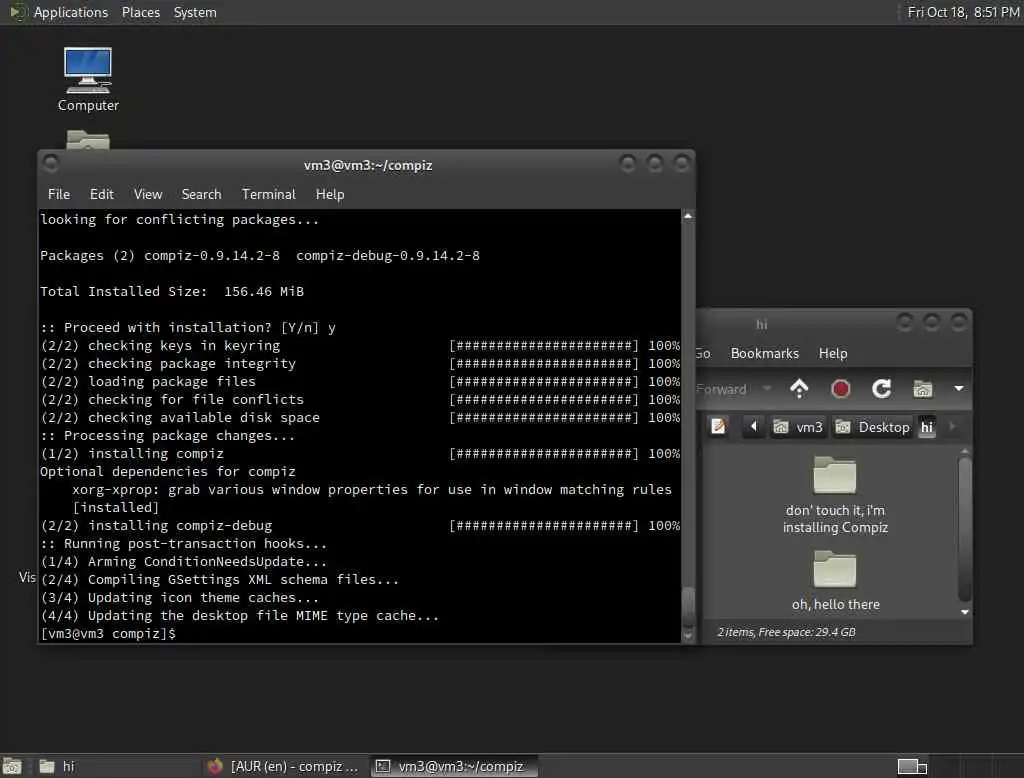Screen dimensions: 1024x778
Task: Go up to parent folder
Action: coord(799,389)
